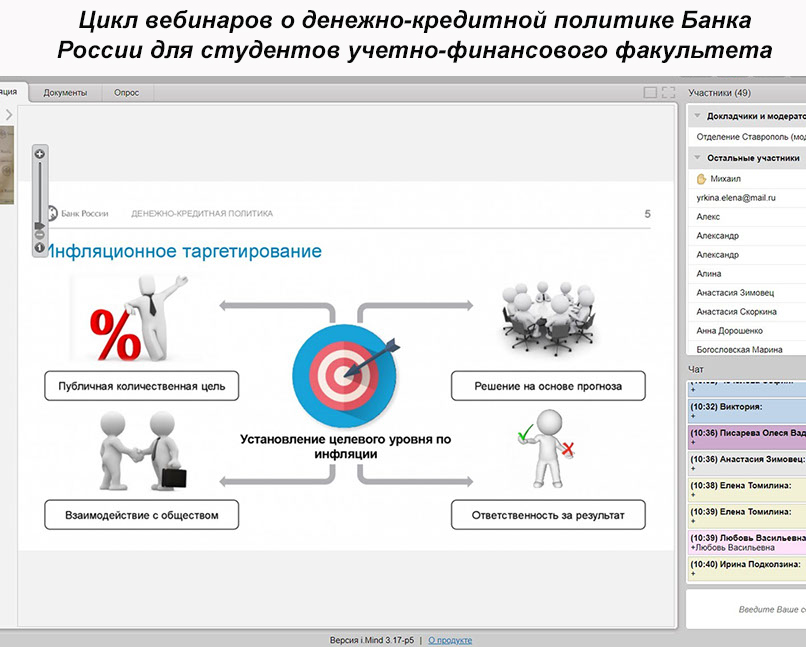Select participant yrkina.elena@mail.ru

[736, 198]
